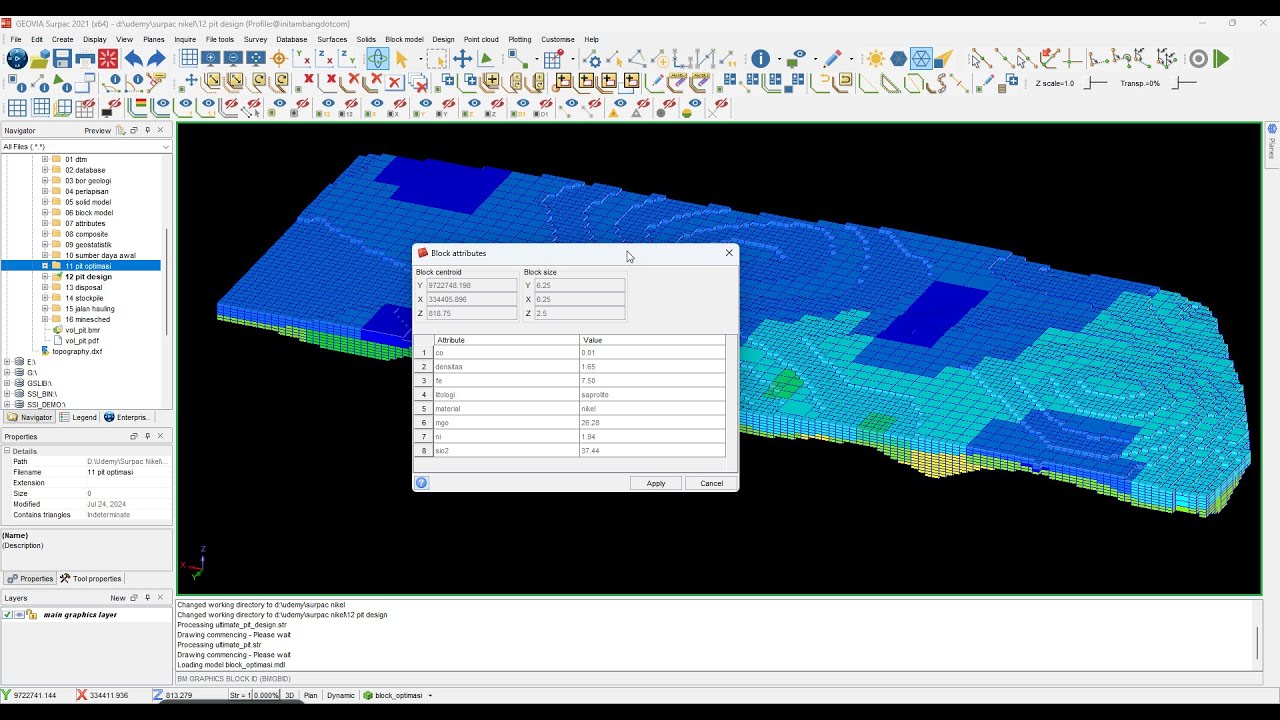The image size is (1280, 720).
Task: Click the open folder icon in toolbar
Action: pos(39,59)
